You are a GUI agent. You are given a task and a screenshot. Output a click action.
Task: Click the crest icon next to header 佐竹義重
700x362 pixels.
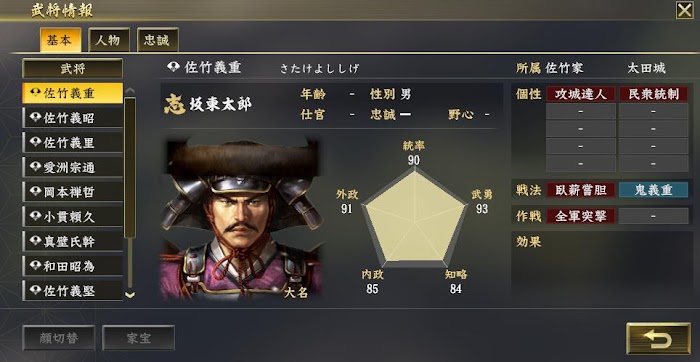[173, 67]
